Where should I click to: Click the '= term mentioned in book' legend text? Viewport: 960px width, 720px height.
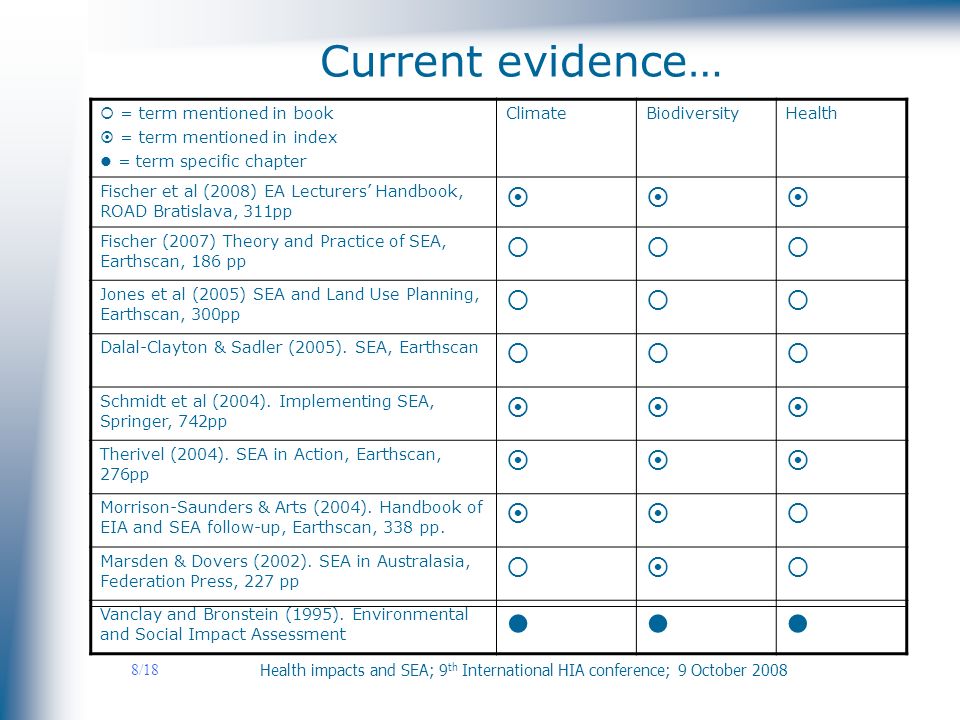coord(227,113)
